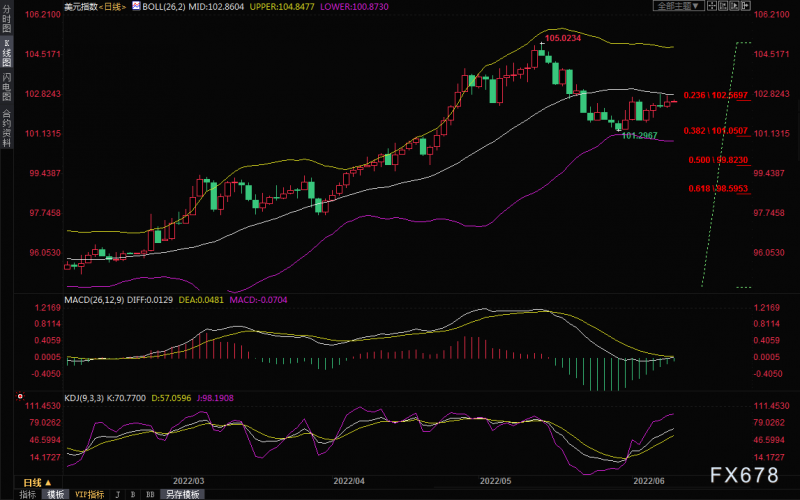Click the BOLL indicator chart icon
The height and width of the screenshot is (500, 800).
pyautogui.click(x=136, y=6)
